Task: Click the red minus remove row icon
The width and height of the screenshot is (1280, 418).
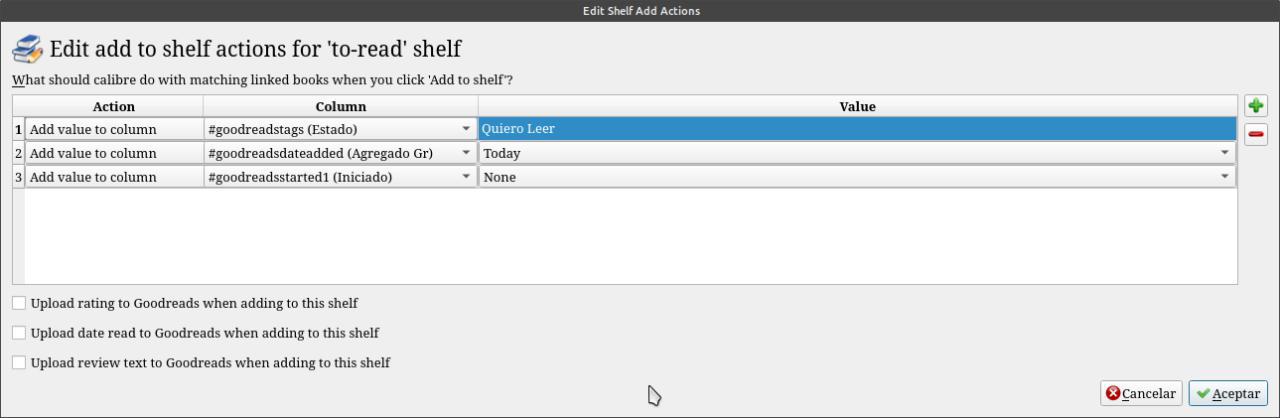Action: click(x=1256, y=135)
